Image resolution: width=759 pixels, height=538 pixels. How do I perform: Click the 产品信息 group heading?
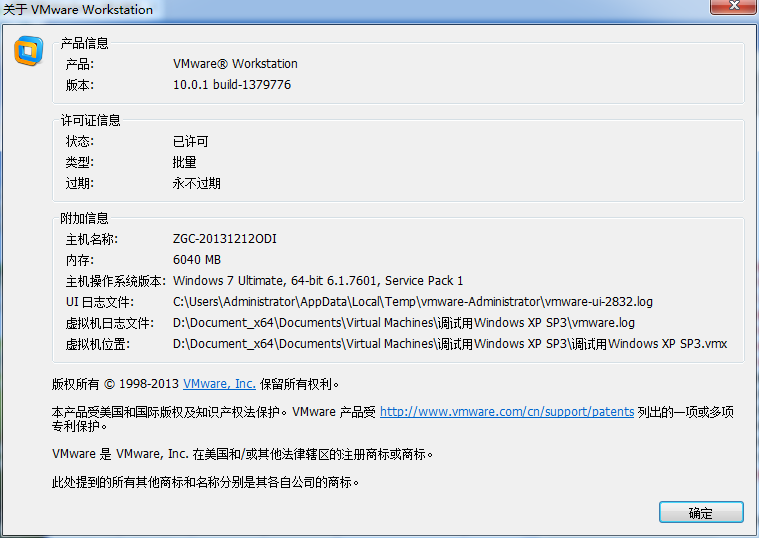(x=84, y=43)
